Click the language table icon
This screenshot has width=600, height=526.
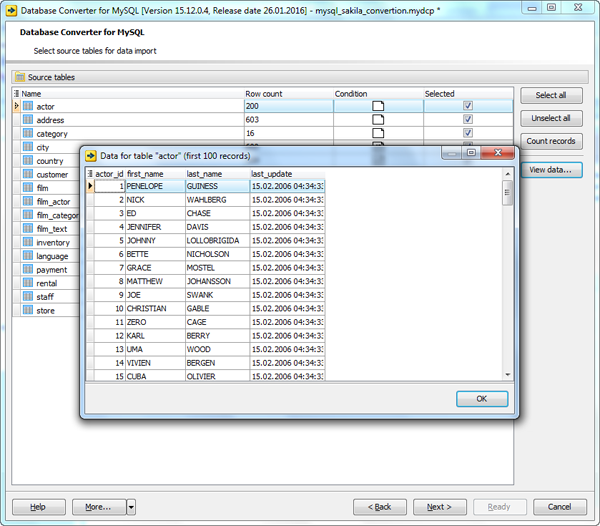[28, 256]
